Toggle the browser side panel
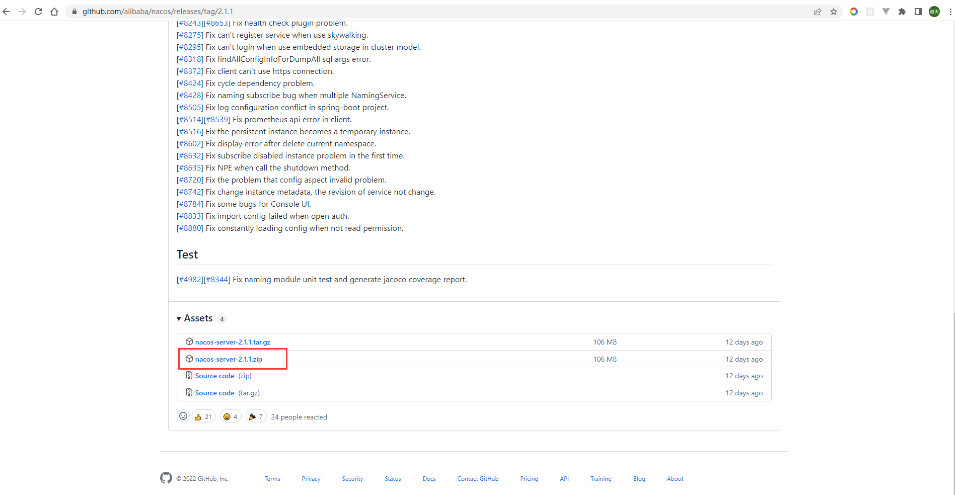 click(918, 12)
